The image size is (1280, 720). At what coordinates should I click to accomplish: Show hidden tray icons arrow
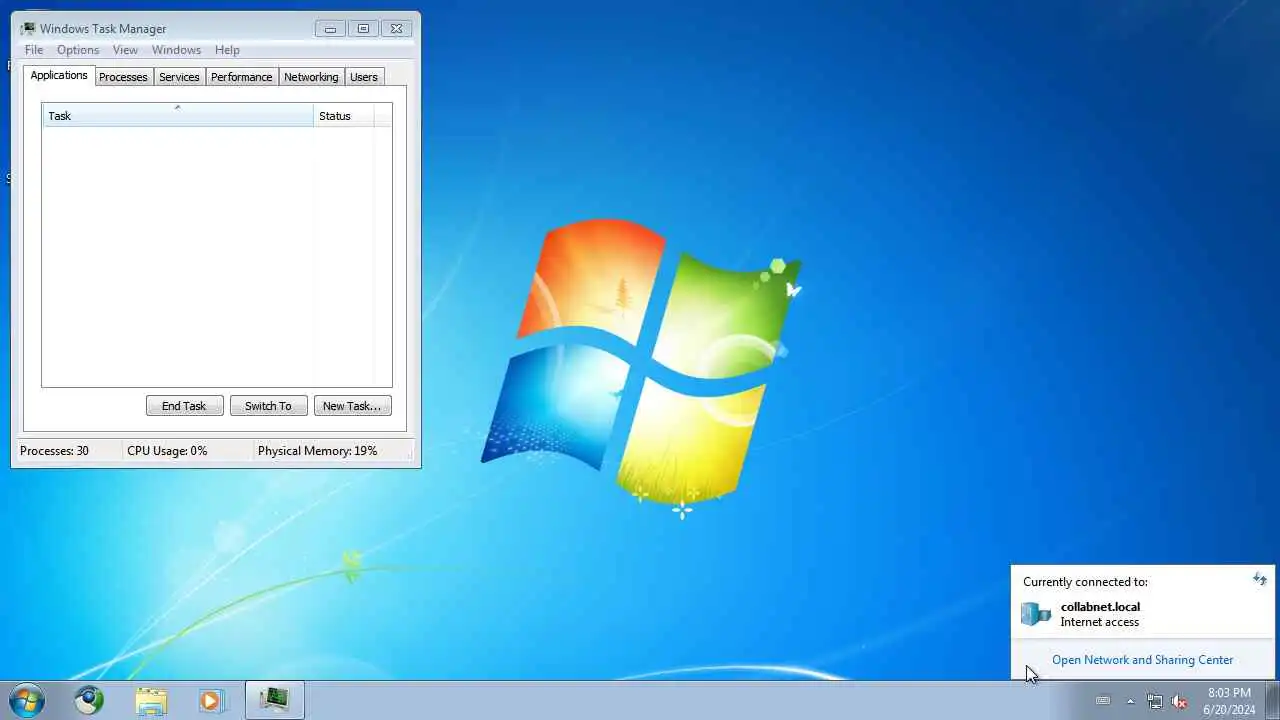(x=1130, y=701)
